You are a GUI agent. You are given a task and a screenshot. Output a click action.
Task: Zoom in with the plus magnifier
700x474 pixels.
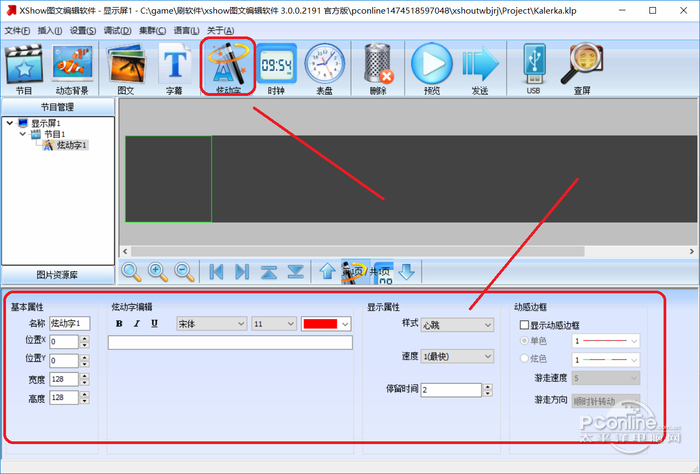coord(158,271)
